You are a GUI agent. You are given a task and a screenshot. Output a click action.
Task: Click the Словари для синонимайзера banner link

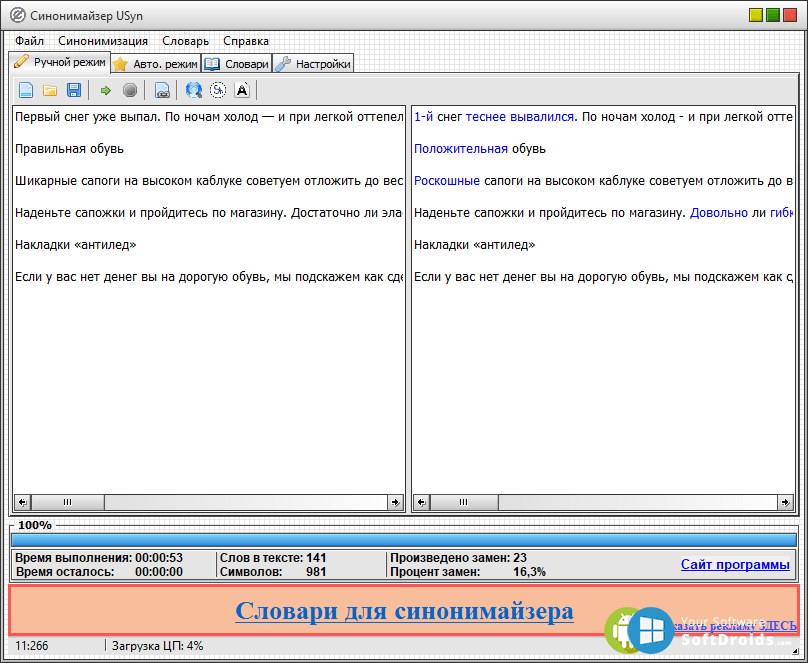[405, 611]
